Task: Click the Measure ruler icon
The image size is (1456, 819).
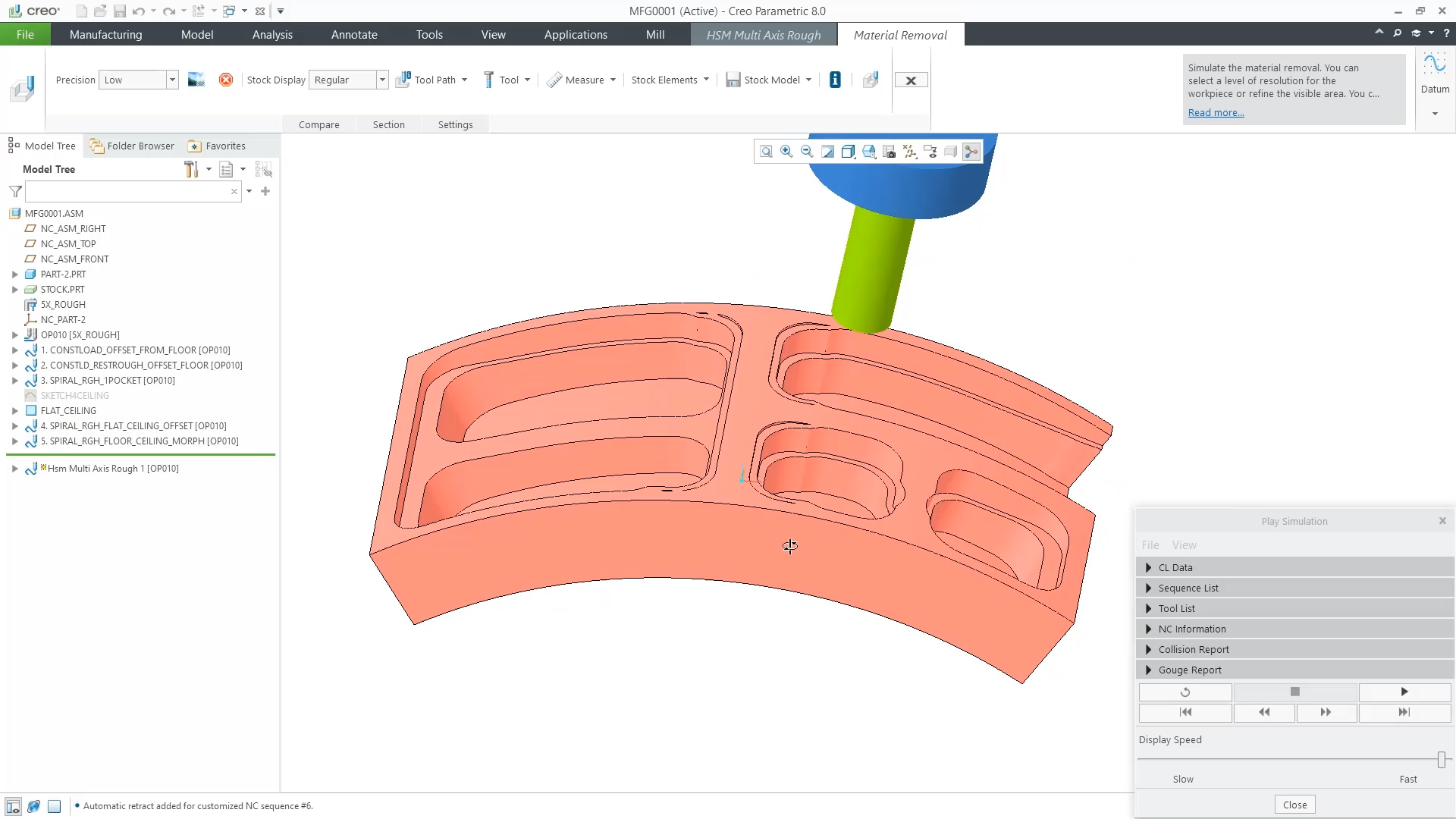Action: tap(554, 80)
